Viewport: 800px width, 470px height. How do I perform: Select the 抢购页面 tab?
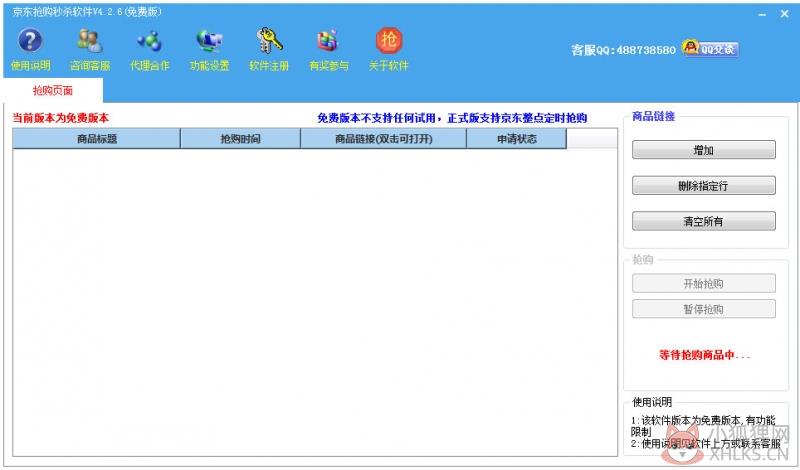tap(53, 91)
